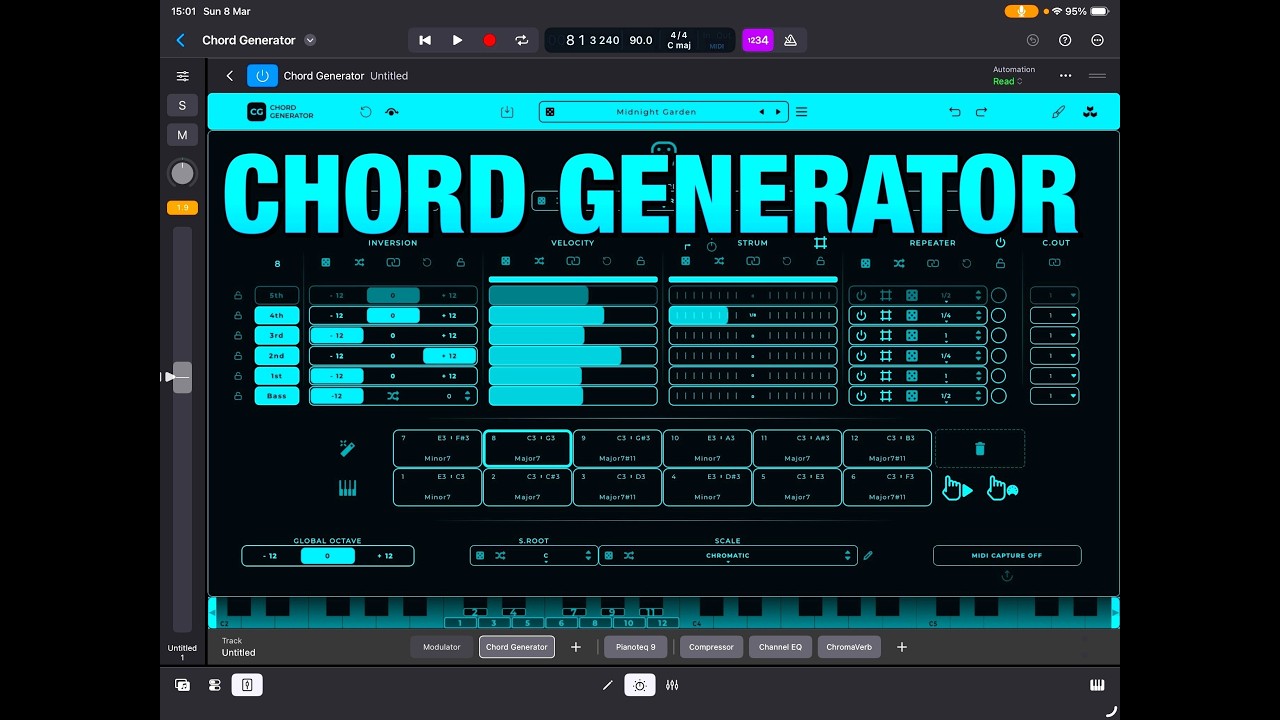Toggle the metronome icon
This screenshot has height=720, width=1280.
[x=791, y=40]
